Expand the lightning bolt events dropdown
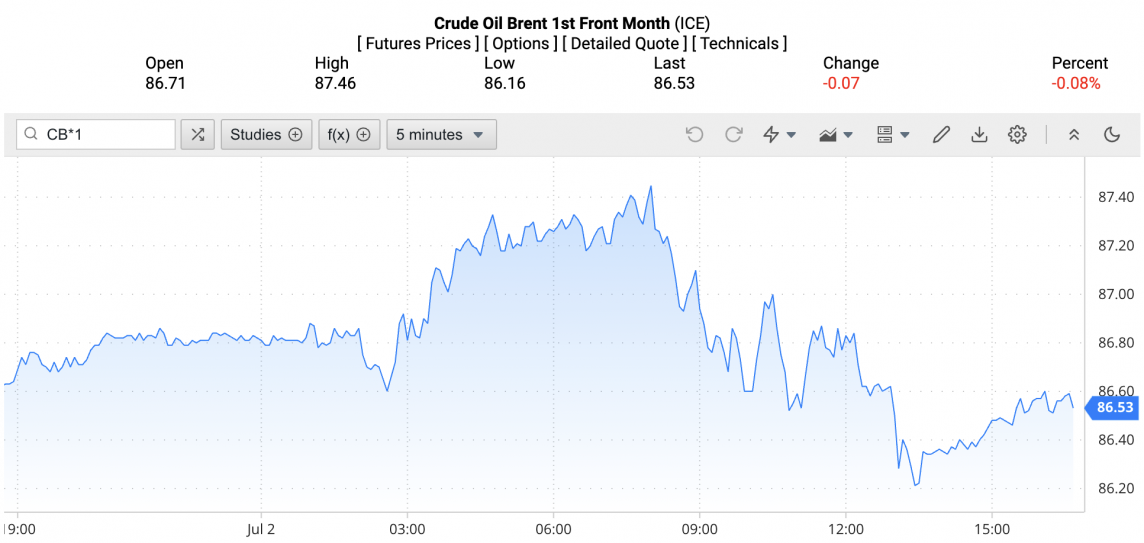This screenshot has width=1144, height=543. [x=779, y=135]
